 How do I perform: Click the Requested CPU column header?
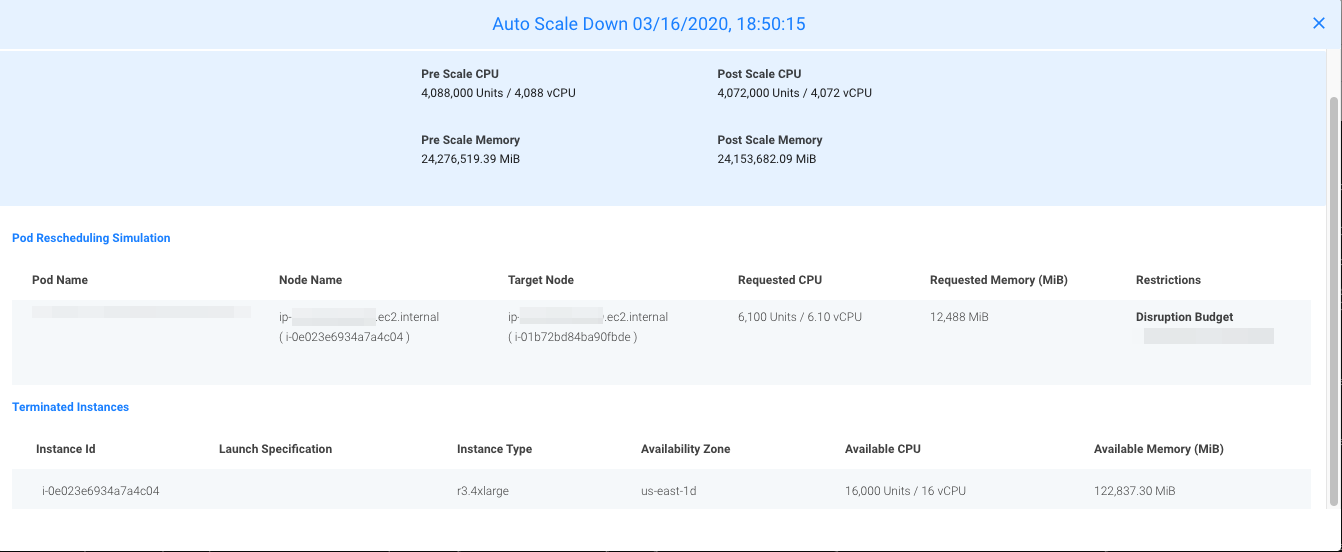tap(780, 280)
